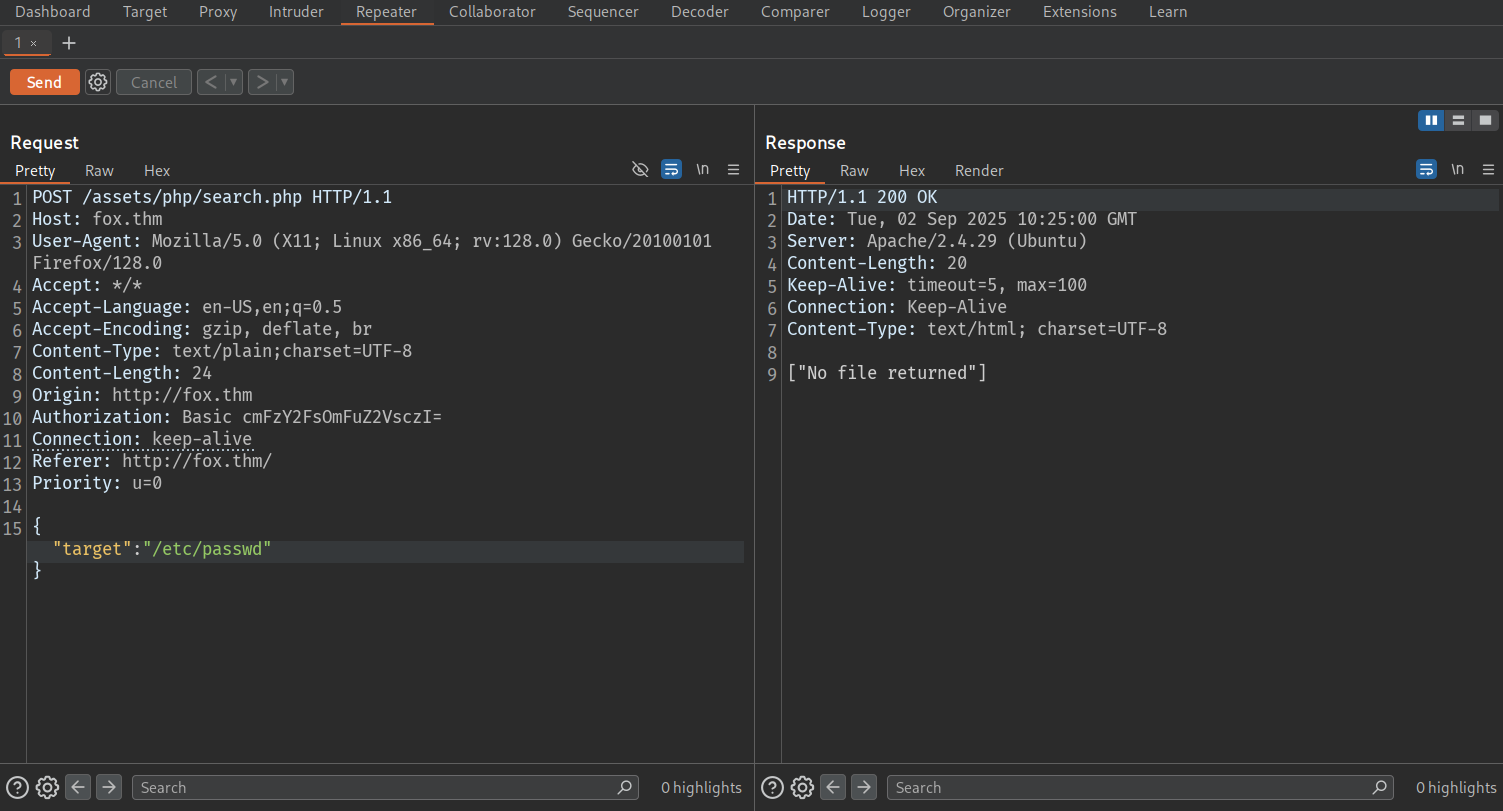
Task: Click the Response search input field
Action: pos(1130,787)
